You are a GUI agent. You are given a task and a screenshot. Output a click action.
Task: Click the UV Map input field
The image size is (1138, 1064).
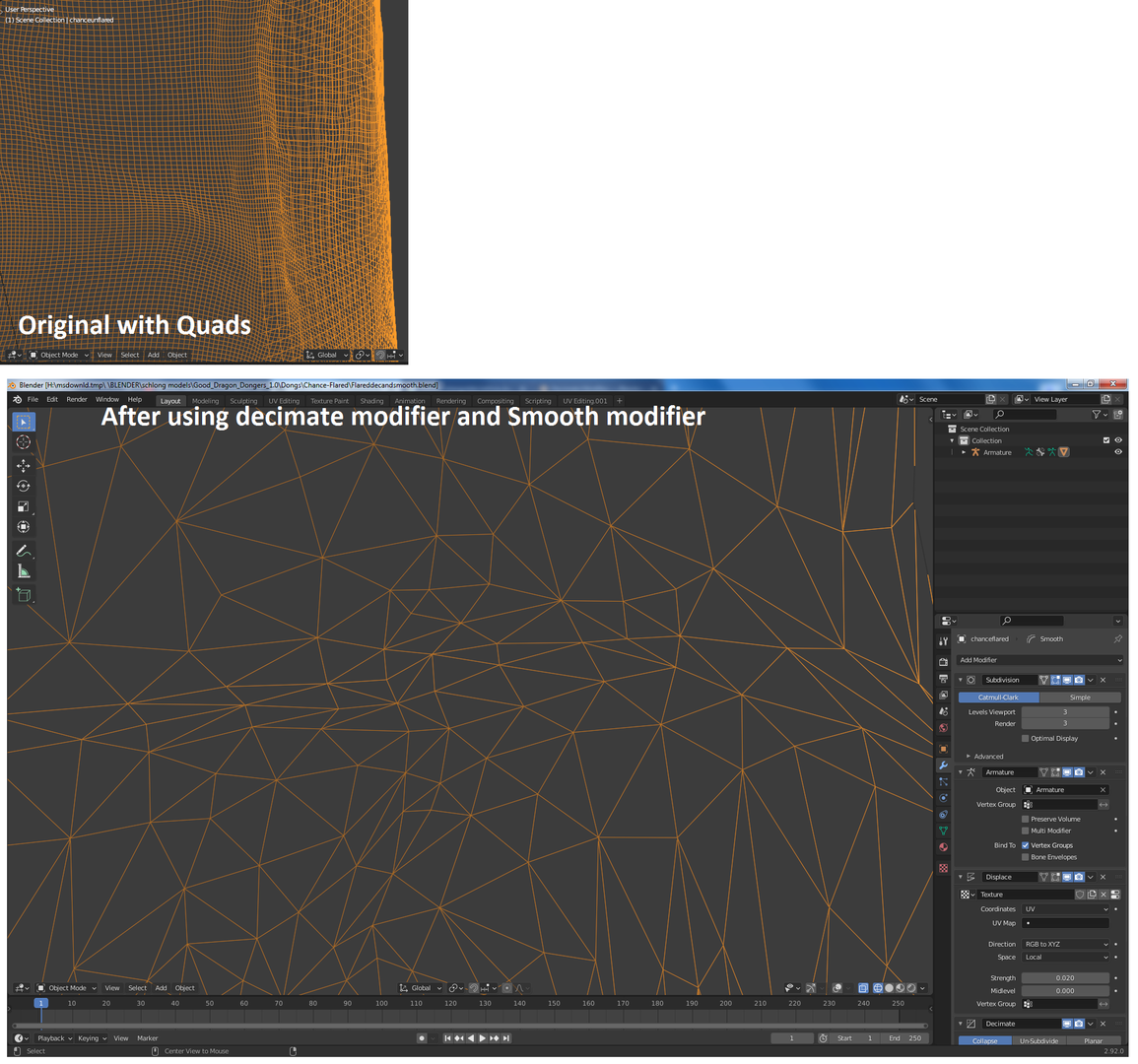point(1065,923)
